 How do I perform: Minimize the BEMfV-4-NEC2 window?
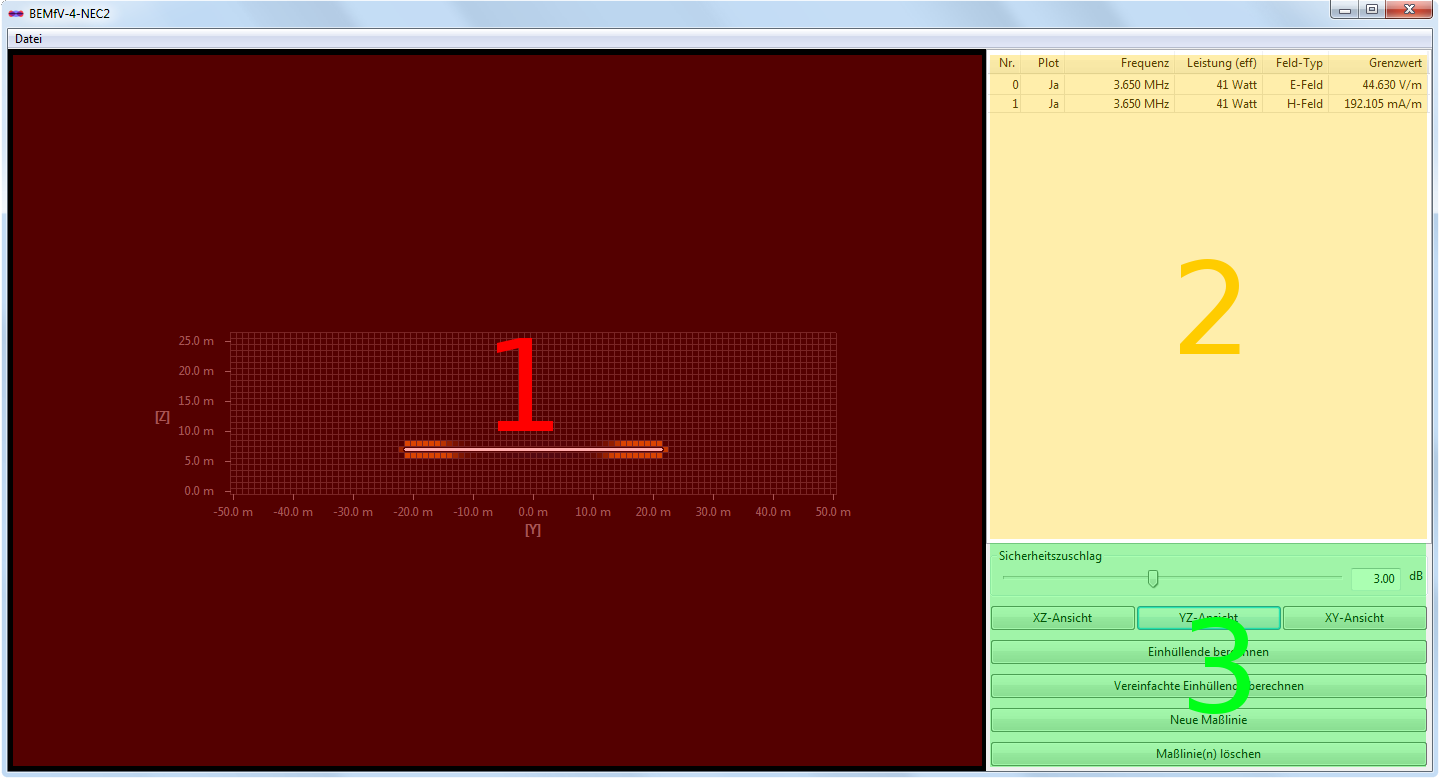pos(1346,10)
